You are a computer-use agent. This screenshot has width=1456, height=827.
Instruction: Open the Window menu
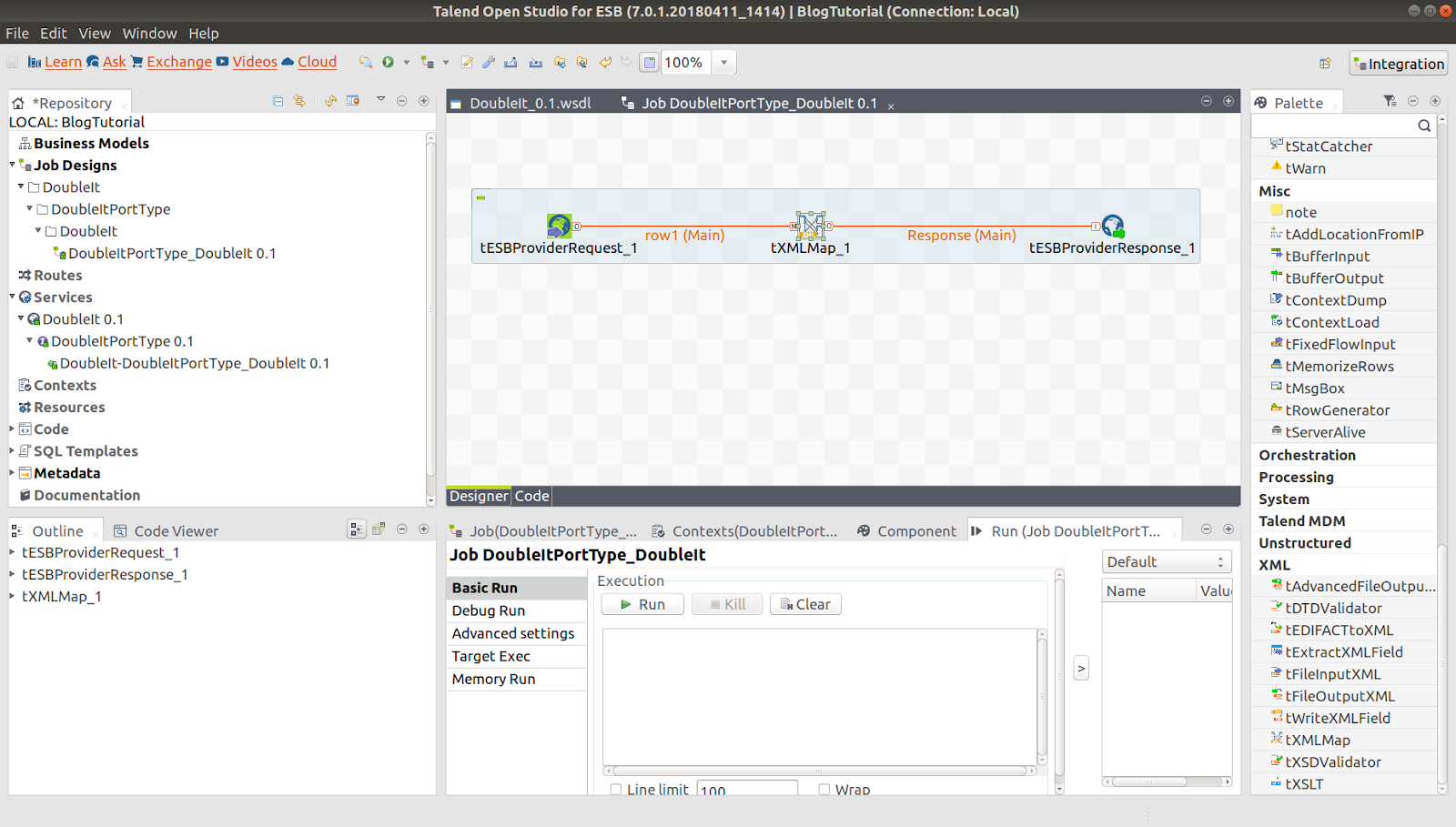149,33
